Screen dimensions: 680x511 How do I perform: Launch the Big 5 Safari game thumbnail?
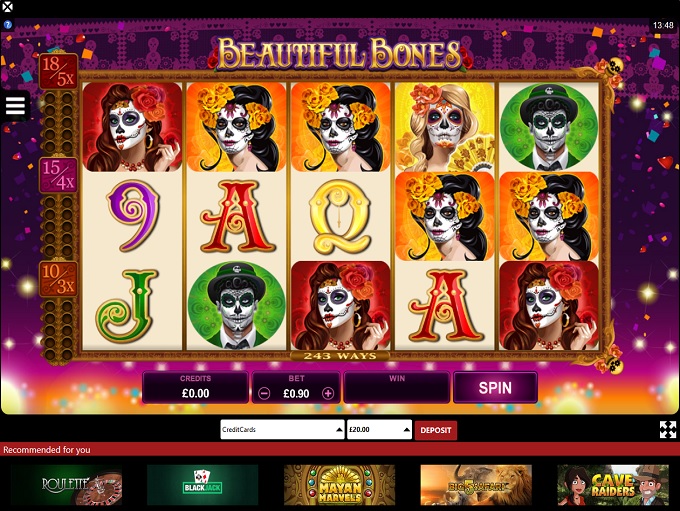pos(476,485)
